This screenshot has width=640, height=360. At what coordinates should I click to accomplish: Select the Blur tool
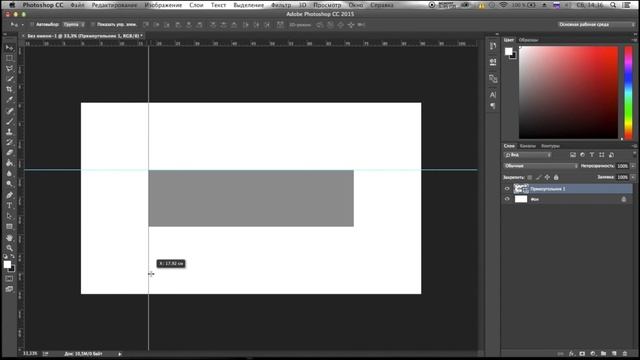point(9,173)
